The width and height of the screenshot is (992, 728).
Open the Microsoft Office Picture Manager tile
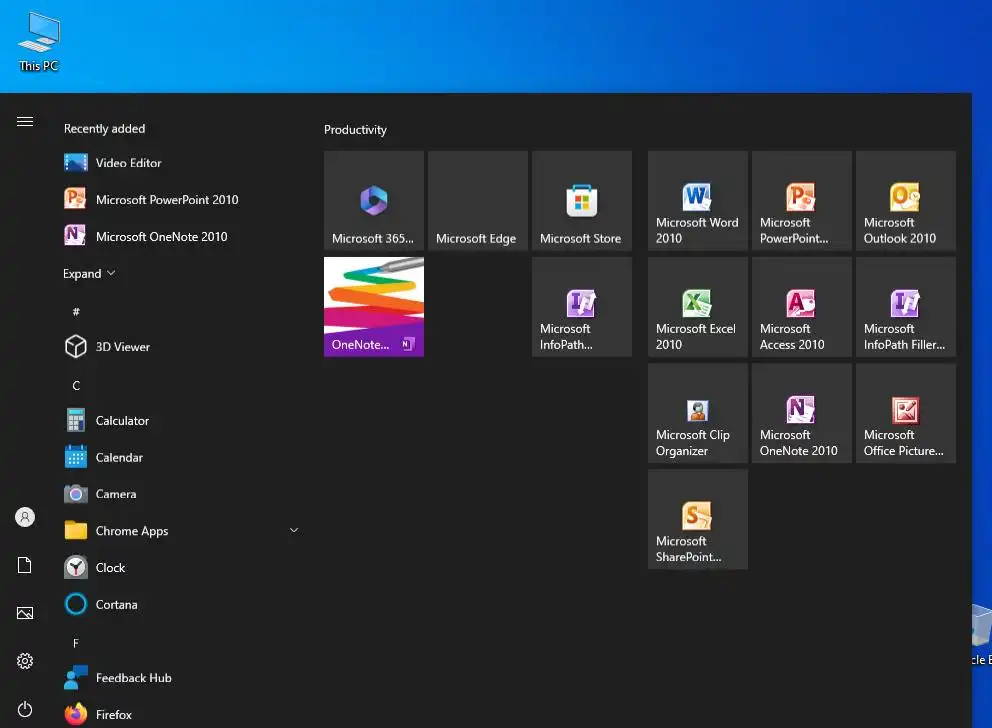pyautogui.click(x=906, y=413)
